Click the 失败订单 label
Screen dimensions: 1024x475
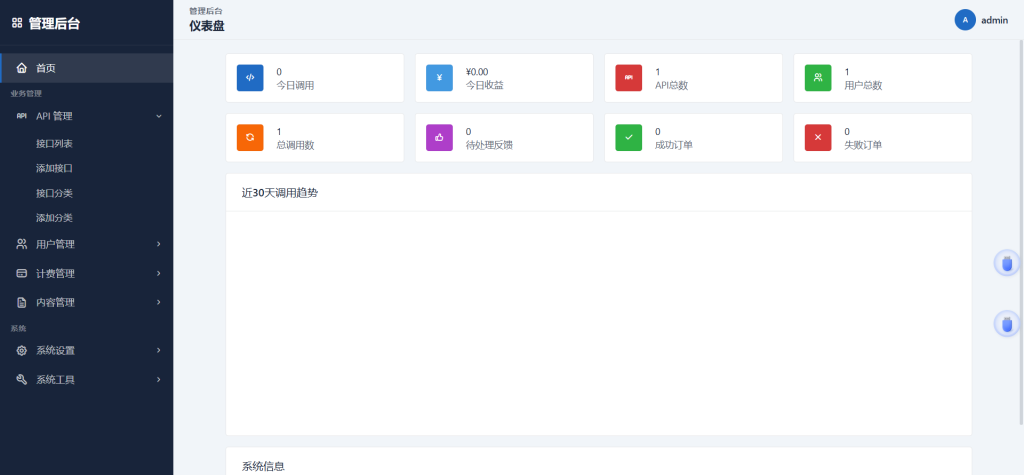tap(863, 145)
